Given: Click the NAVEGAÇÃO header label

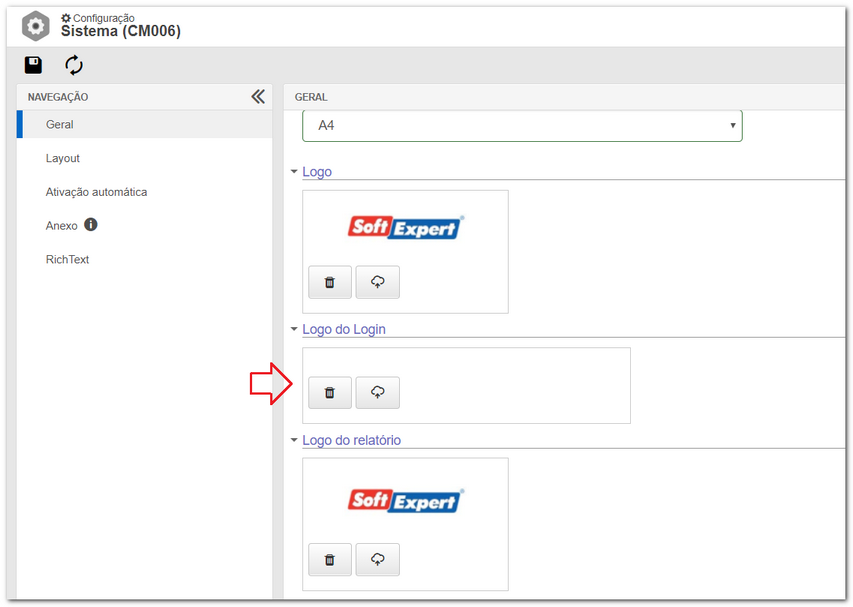Looking at the screenshot, I should click(x=58, y=97).
